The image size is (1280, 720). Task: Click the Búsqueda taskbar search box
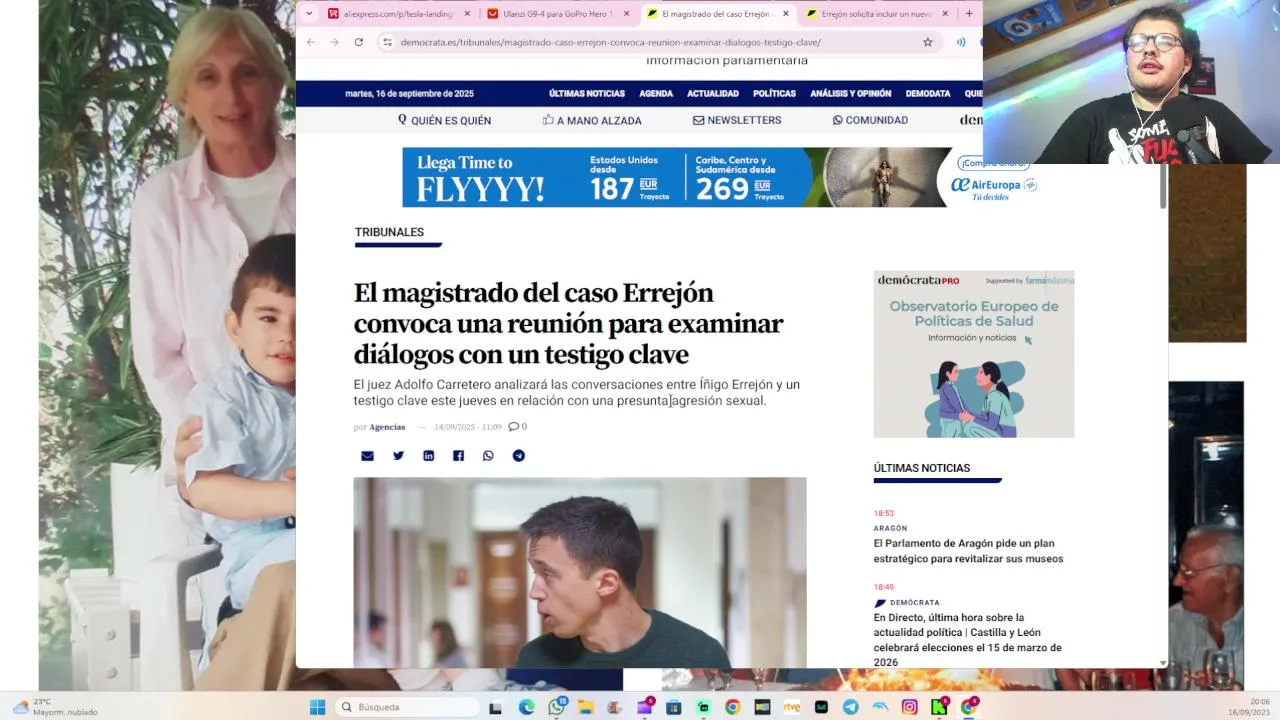[x=406, y=707]
